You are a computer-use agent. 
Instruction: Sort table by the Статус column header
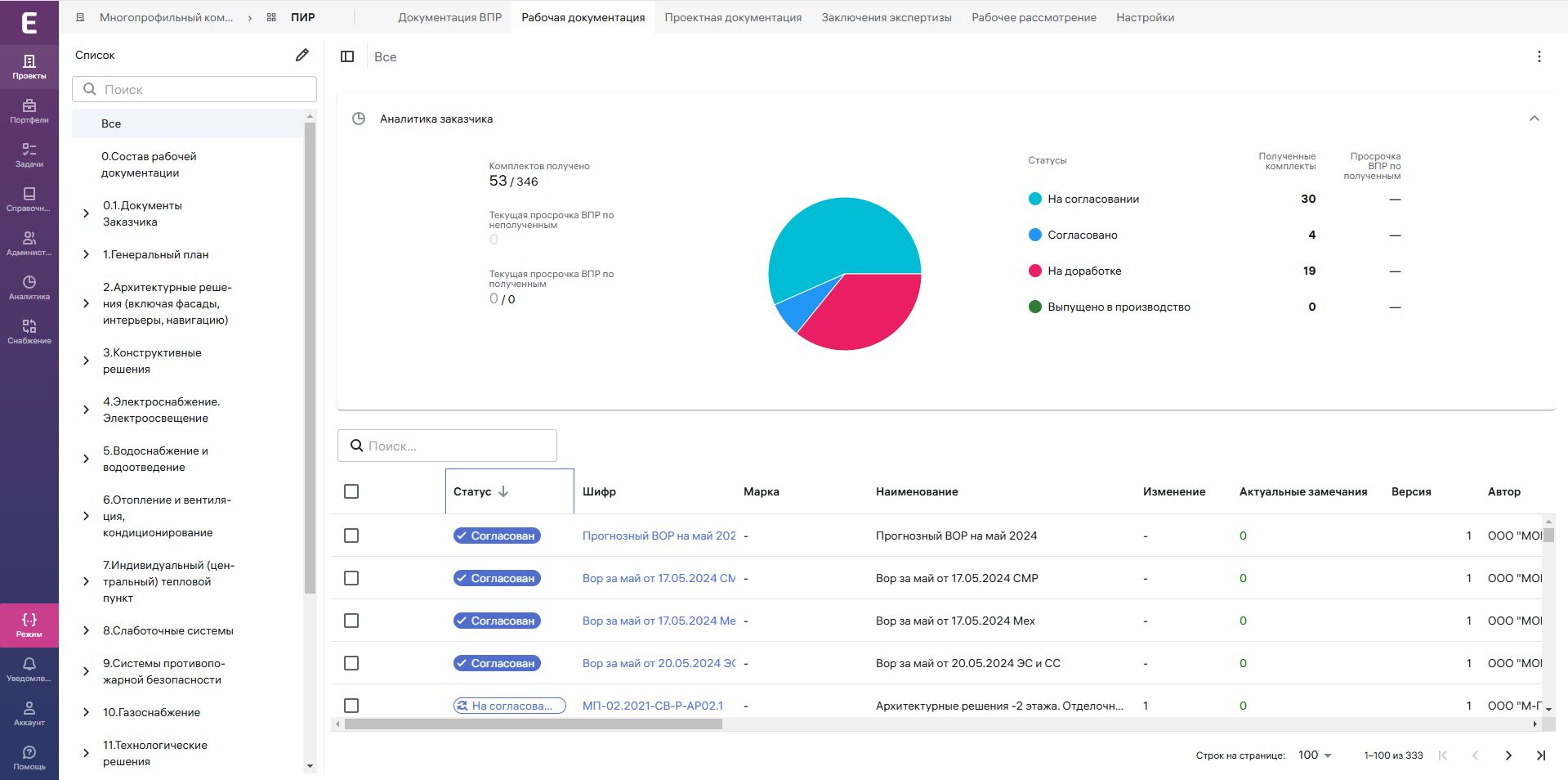click(x=473, y=491)
